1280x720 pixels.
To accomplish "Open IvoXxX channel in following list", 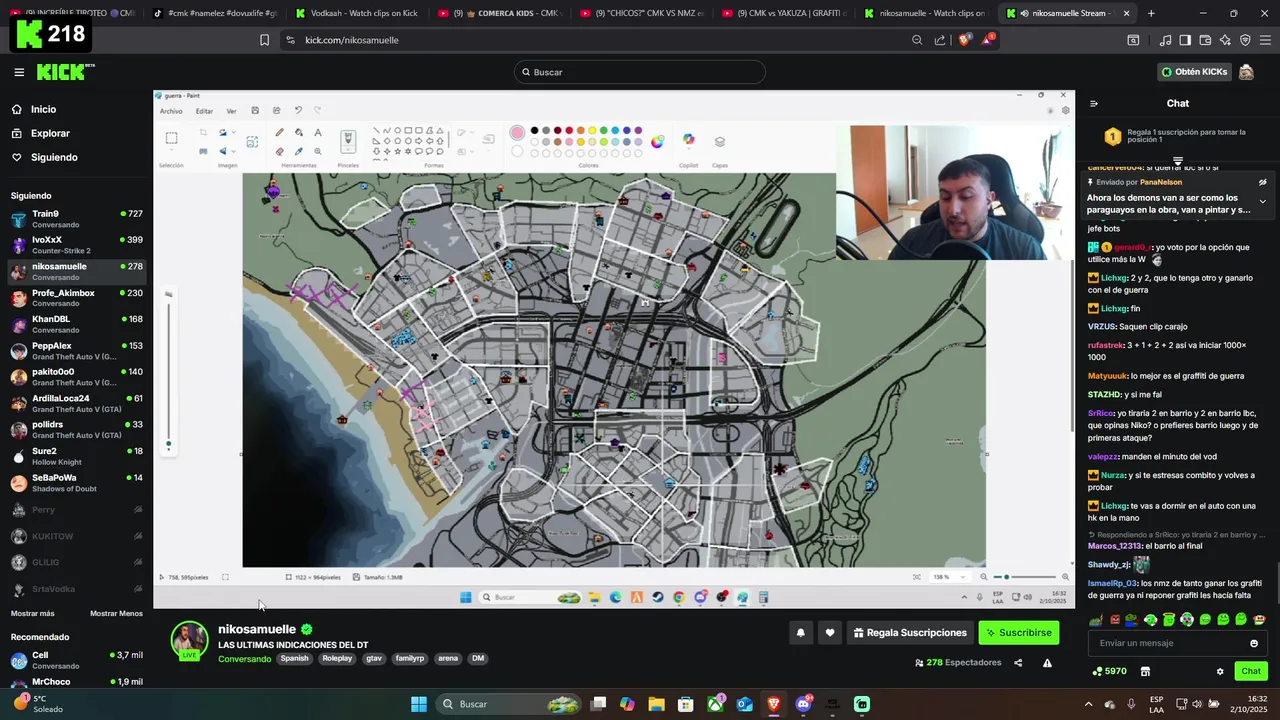I will coord(76,245).
